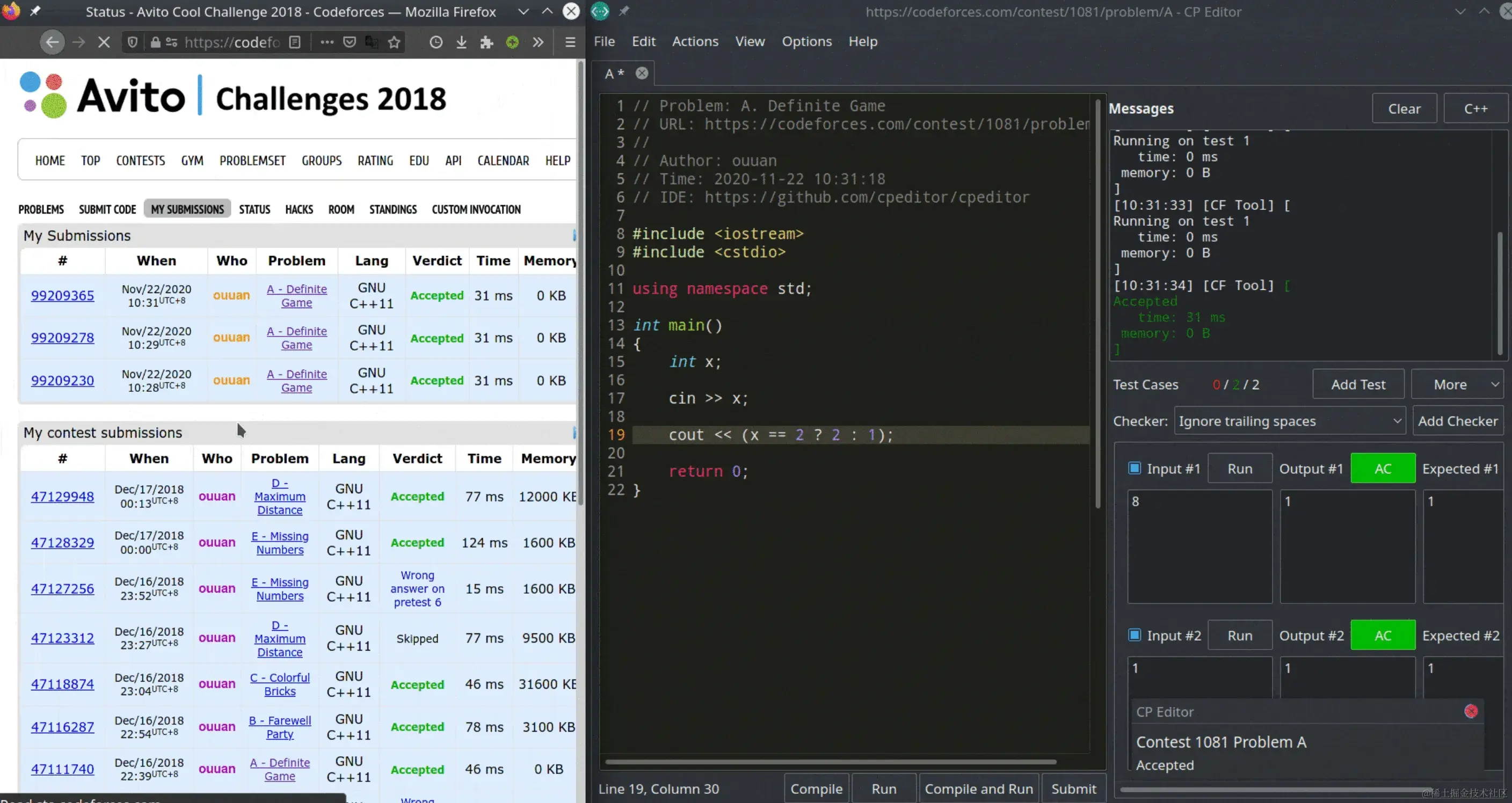The height and width of the screenshot is (803, 1512).
Task: Dismiss the CP Editor notification popup
Action: [x=1470, y=711]
